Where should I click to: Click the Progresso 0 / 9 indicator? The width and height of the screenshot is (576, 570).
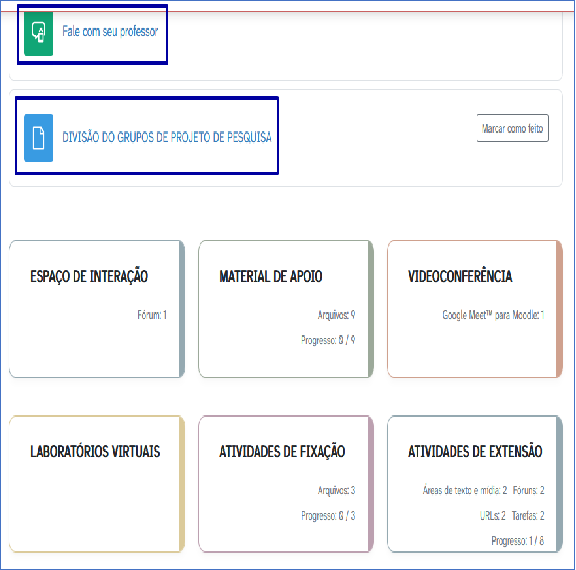tap(328, 340)
